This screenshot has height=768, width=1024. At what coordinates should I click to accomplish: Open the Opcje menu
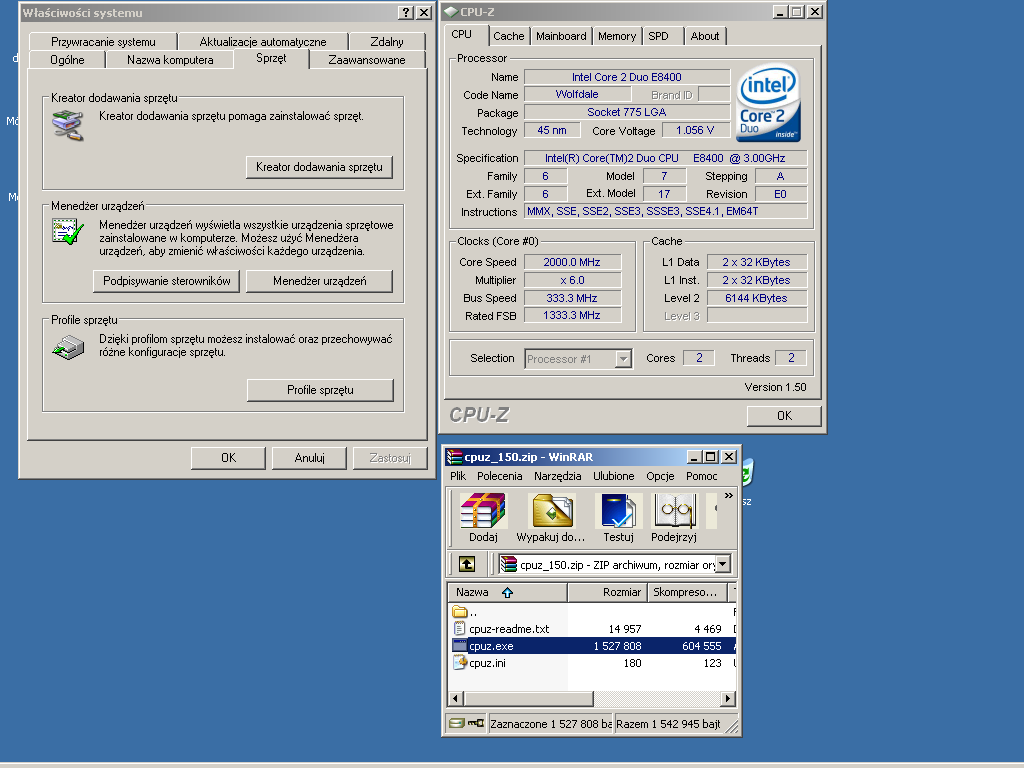point(660,476)
